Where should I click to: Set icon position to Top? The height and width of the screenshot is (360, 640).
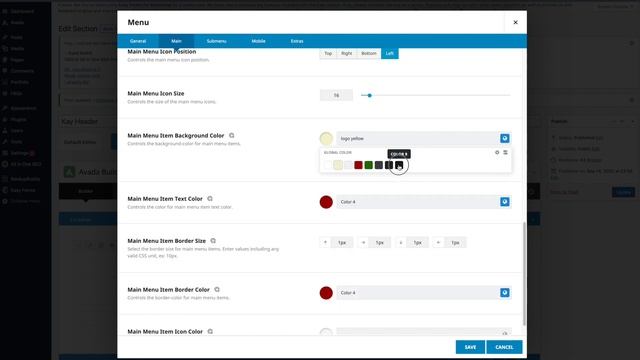click(x=328, y=53)
